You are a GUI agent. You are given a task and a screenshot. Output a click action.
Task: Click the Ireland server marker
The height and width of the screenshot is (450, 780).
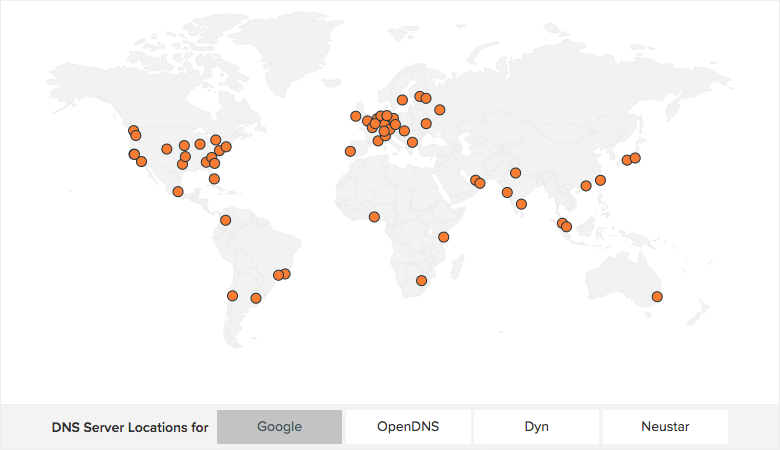pos(355,116)
